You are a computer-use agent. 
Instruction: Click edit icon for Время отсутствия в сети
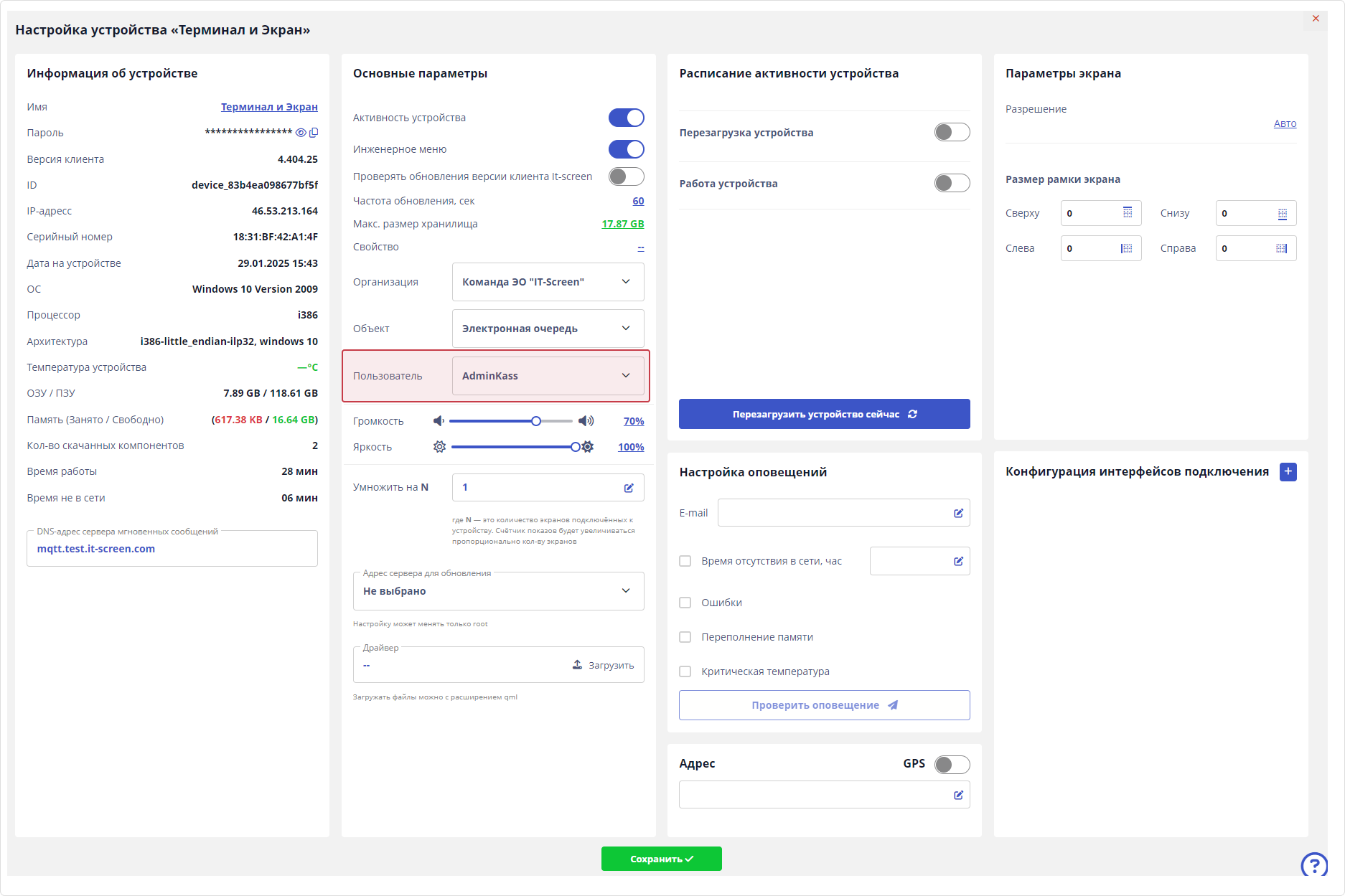point(958,561)
